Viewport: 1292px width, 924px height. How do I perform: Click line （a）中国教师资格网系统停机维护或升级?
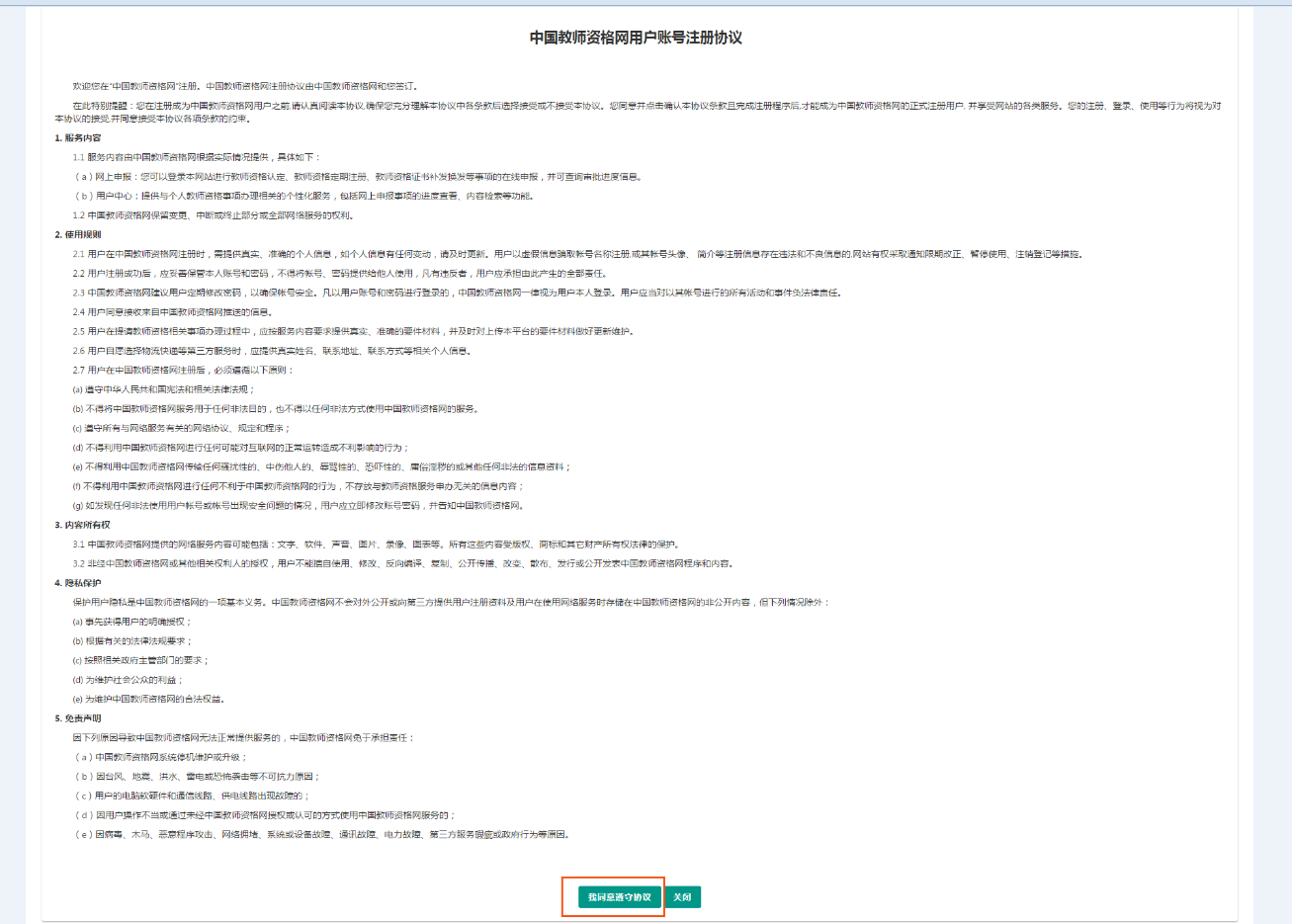click(x=160, y=757)
